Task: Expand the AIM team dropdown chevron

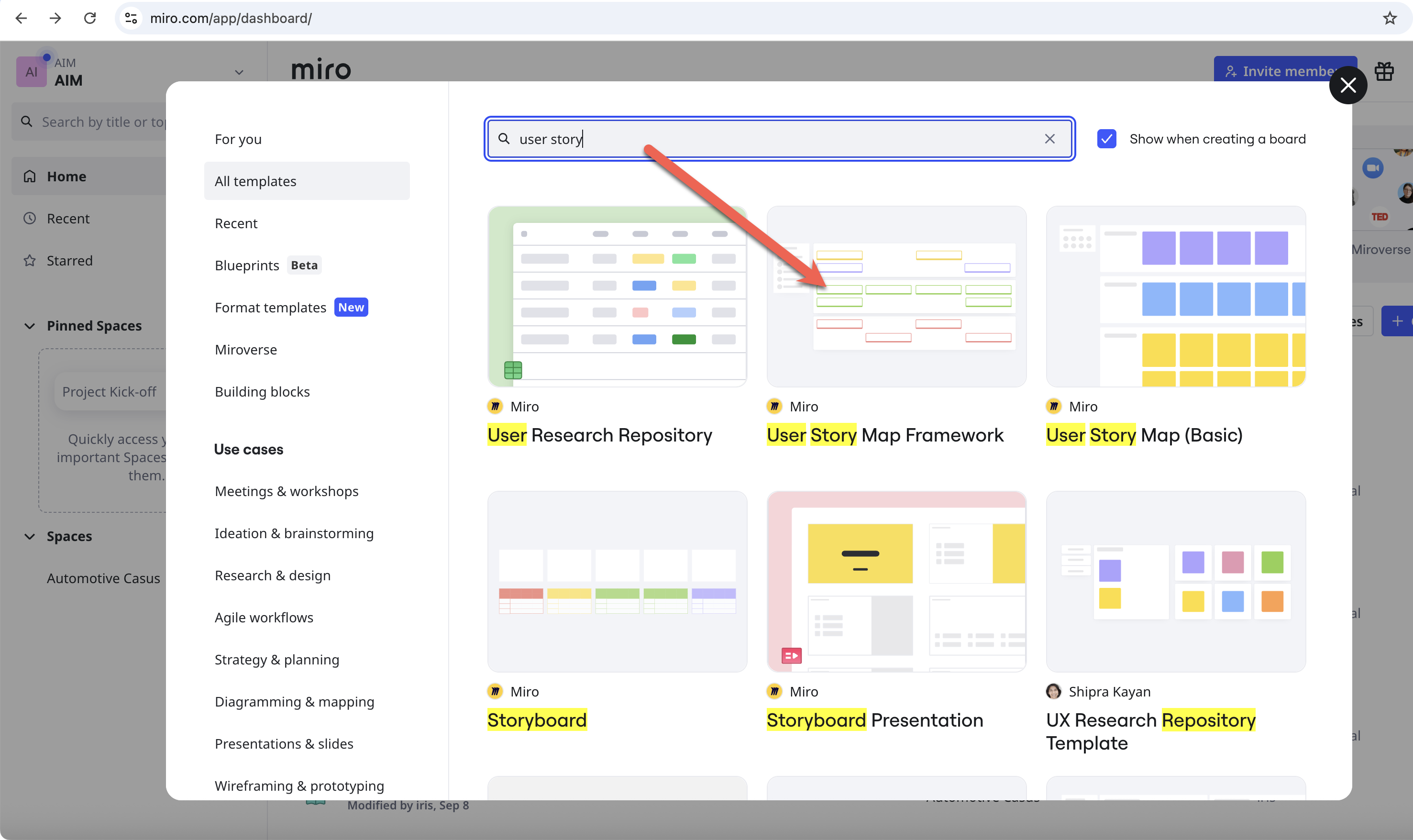Action: coord(239,72)
